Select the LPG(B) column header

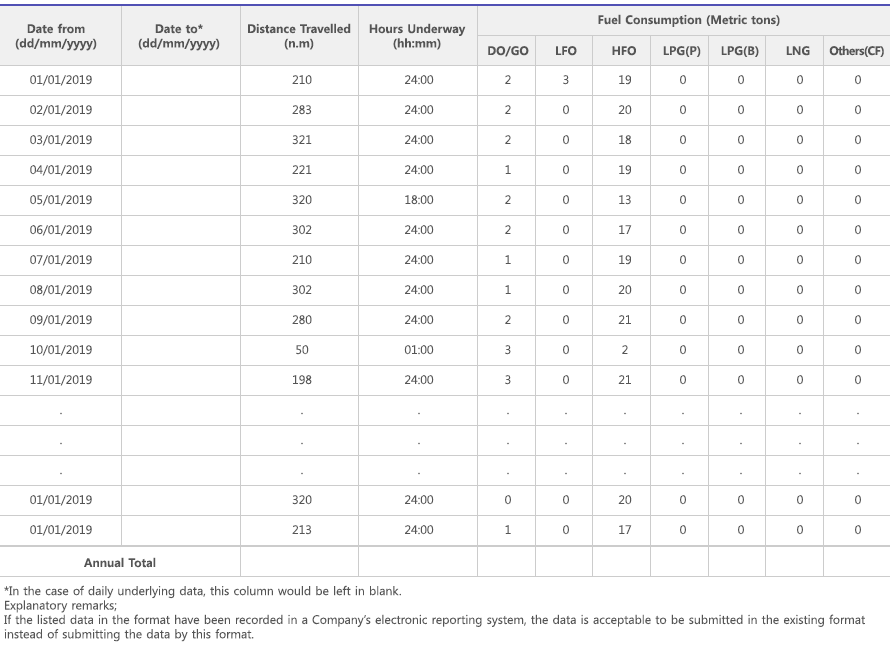[x=739, y=51]
